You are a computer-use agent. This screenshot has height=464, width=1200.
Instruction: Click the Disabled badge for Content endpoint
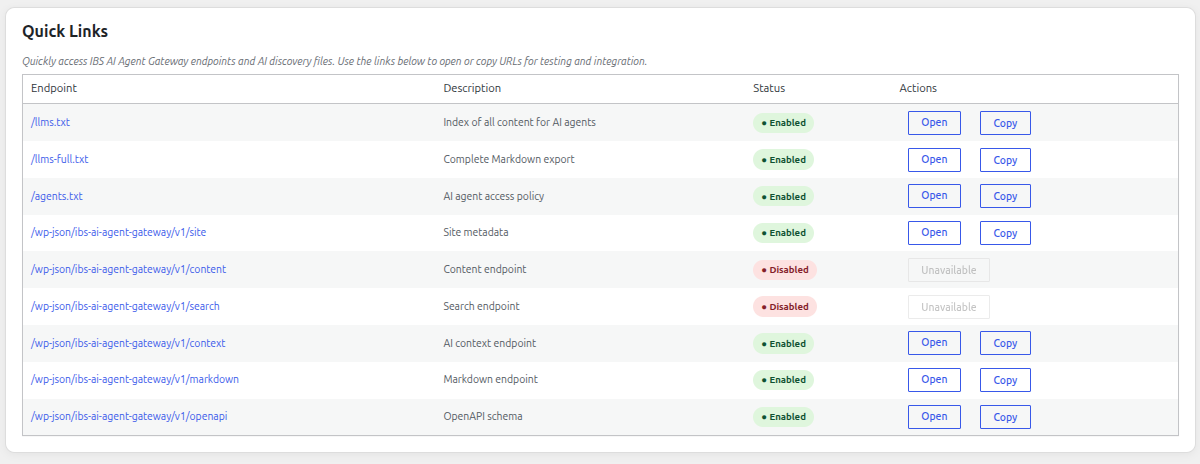[x=785, y=270]
